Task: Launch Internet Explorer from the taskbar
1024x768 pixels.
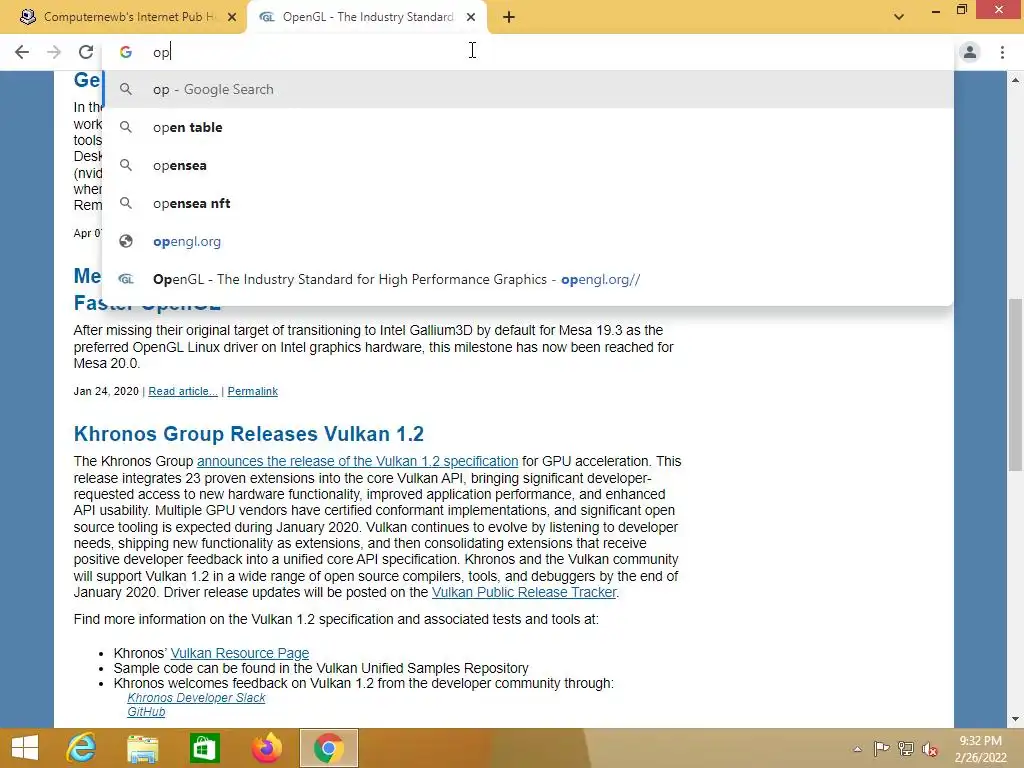Action: pos(82,748)
